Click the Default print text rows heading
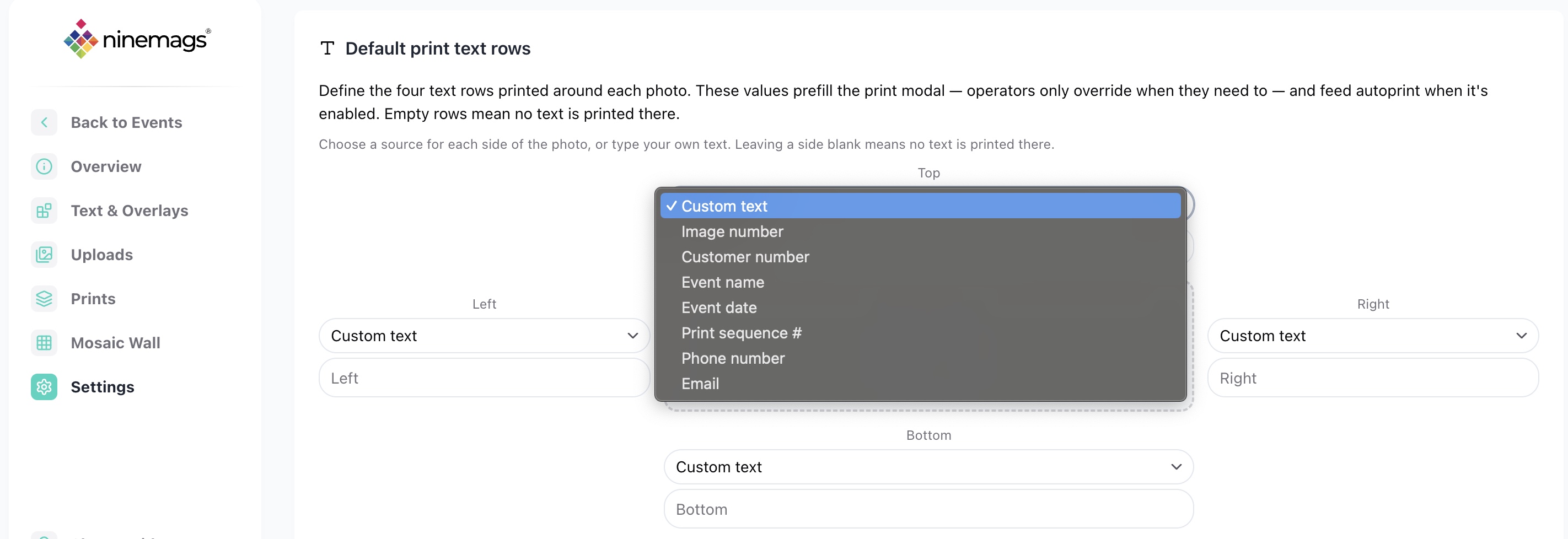This screenshot has width=1568, height=539. point(438,48)
